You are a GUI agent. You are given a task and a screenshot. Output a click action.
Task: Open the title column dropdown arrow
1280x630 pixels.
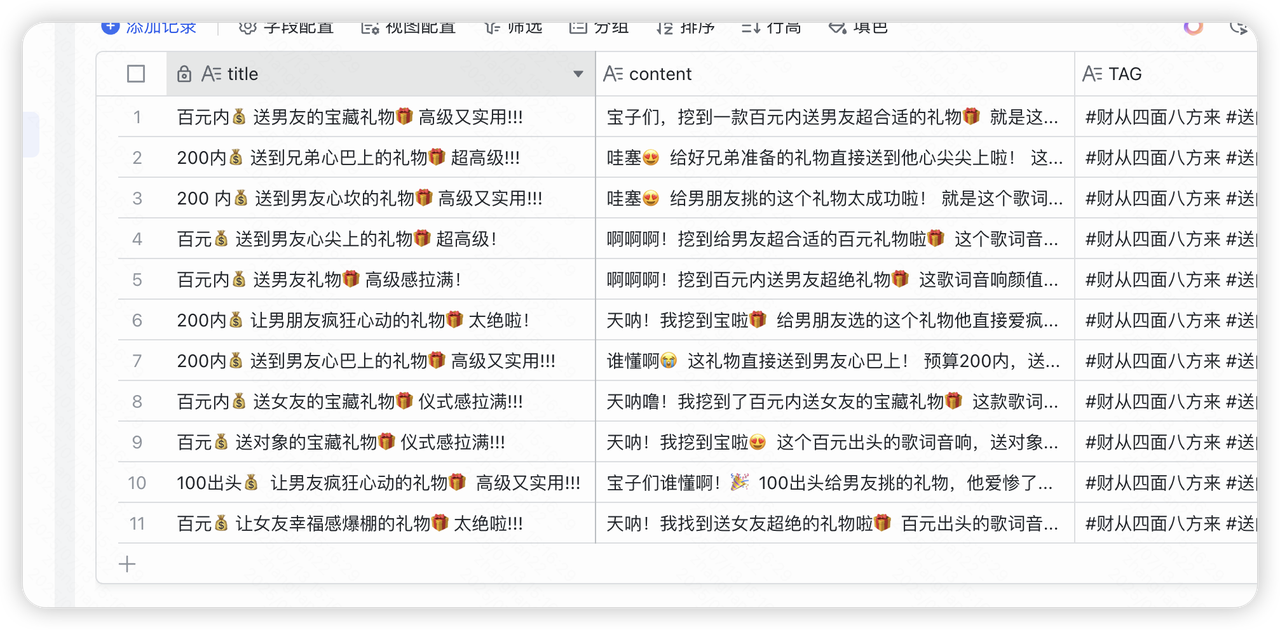point(578,75)
